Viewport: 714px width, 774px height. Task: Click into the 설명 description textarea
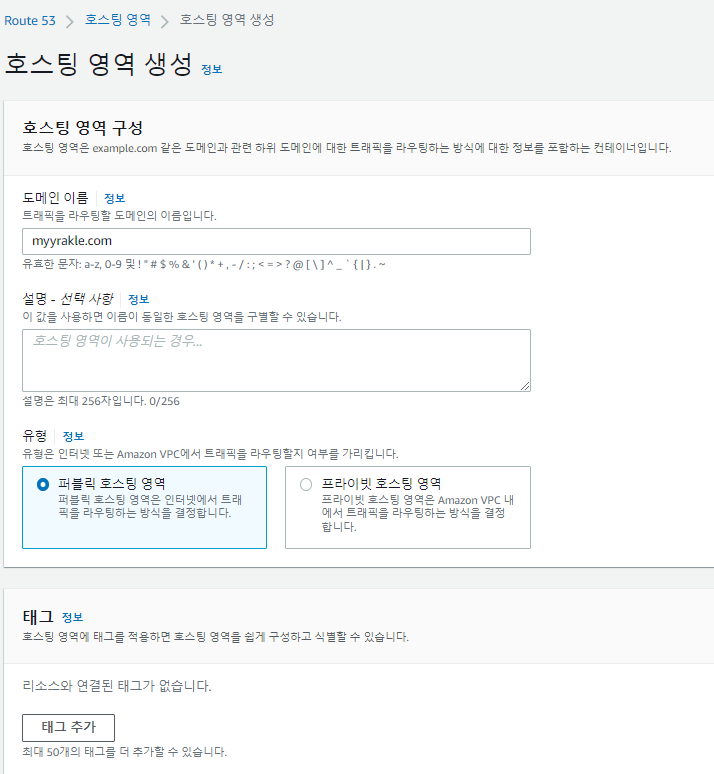(x=276, y=359)
